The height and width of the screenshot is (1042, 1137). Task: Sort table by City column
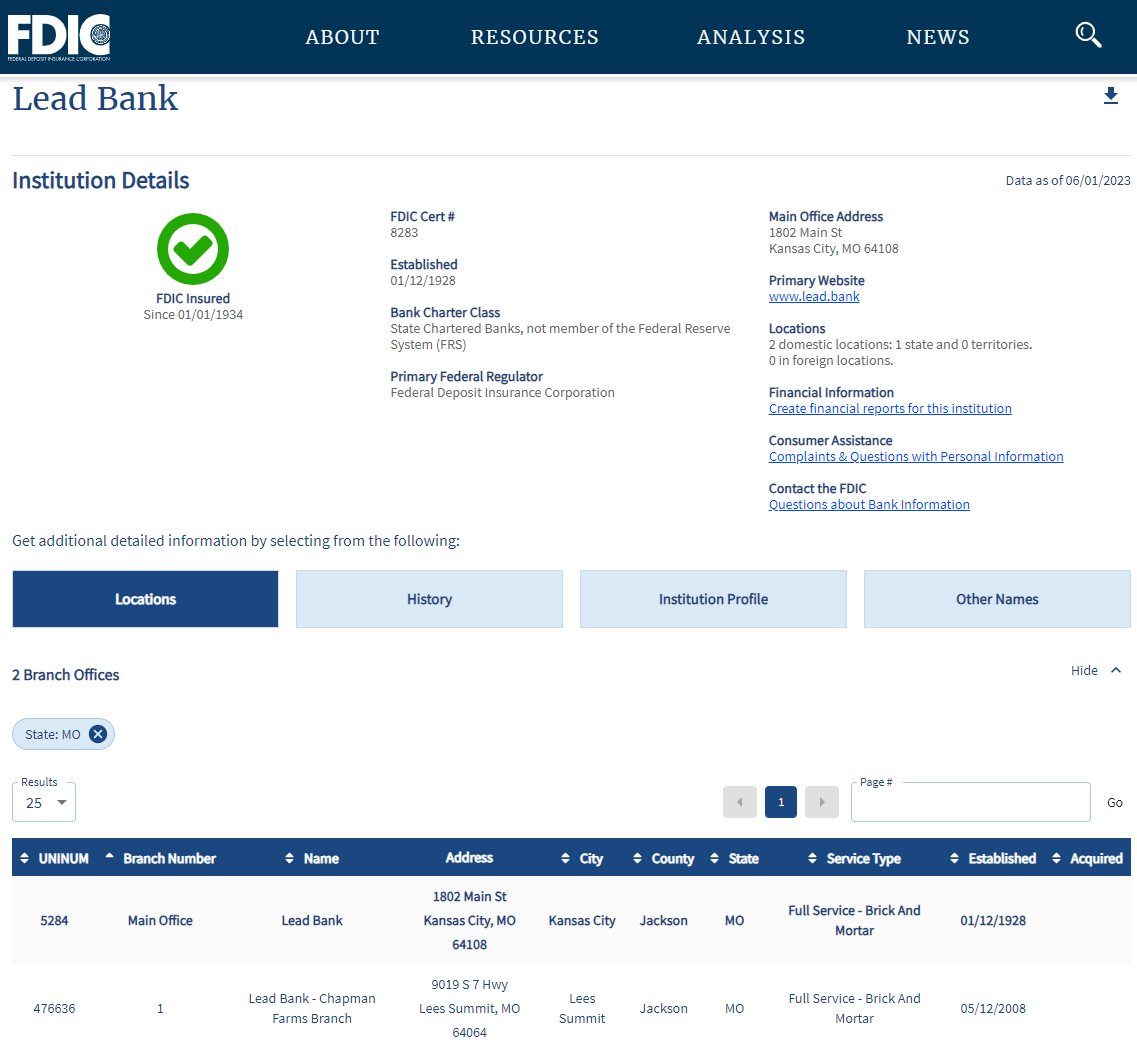click(x=566, y=858)
